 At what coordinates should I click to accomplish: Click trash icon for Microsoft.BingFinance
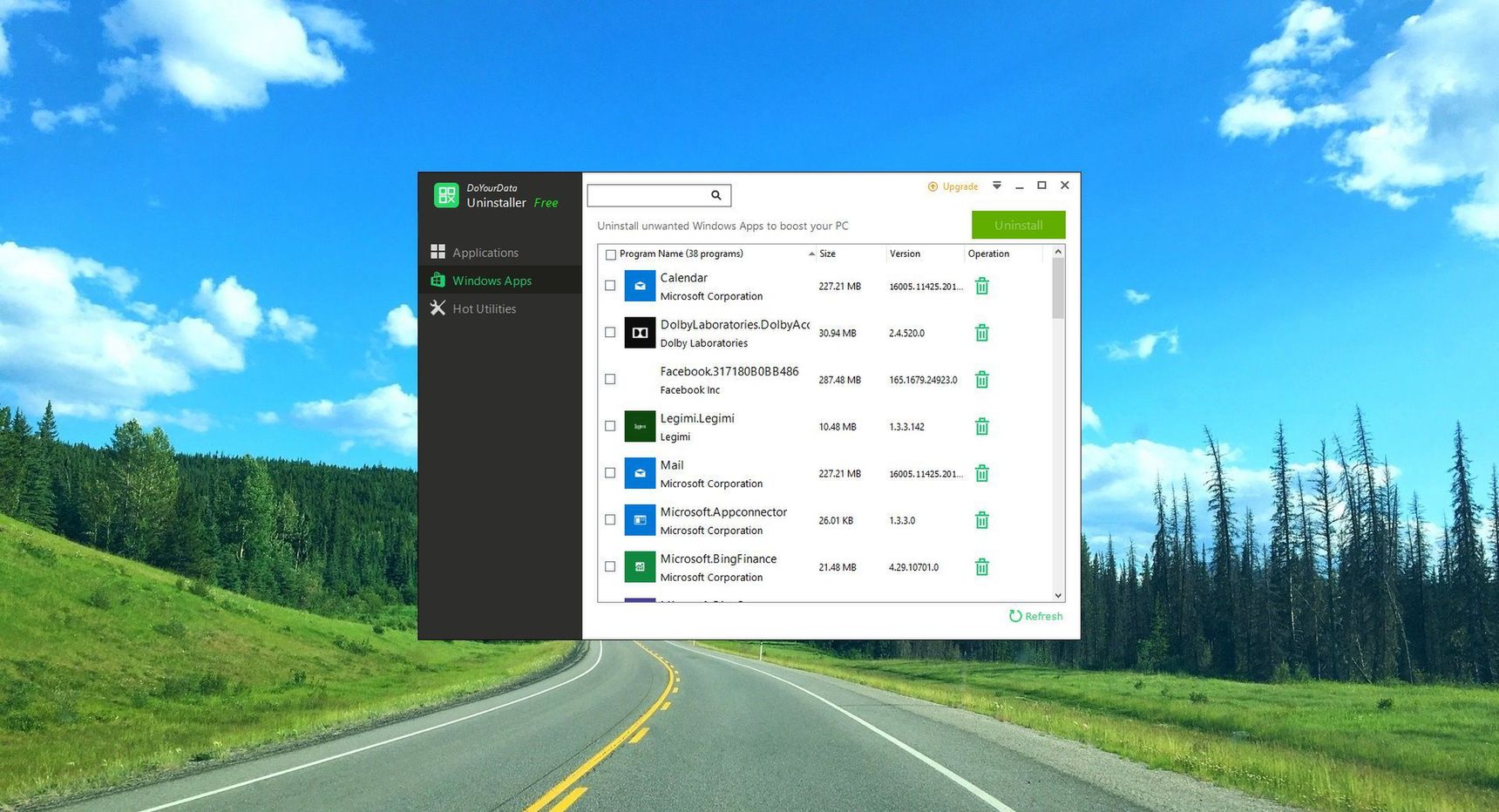coord(981,567)
